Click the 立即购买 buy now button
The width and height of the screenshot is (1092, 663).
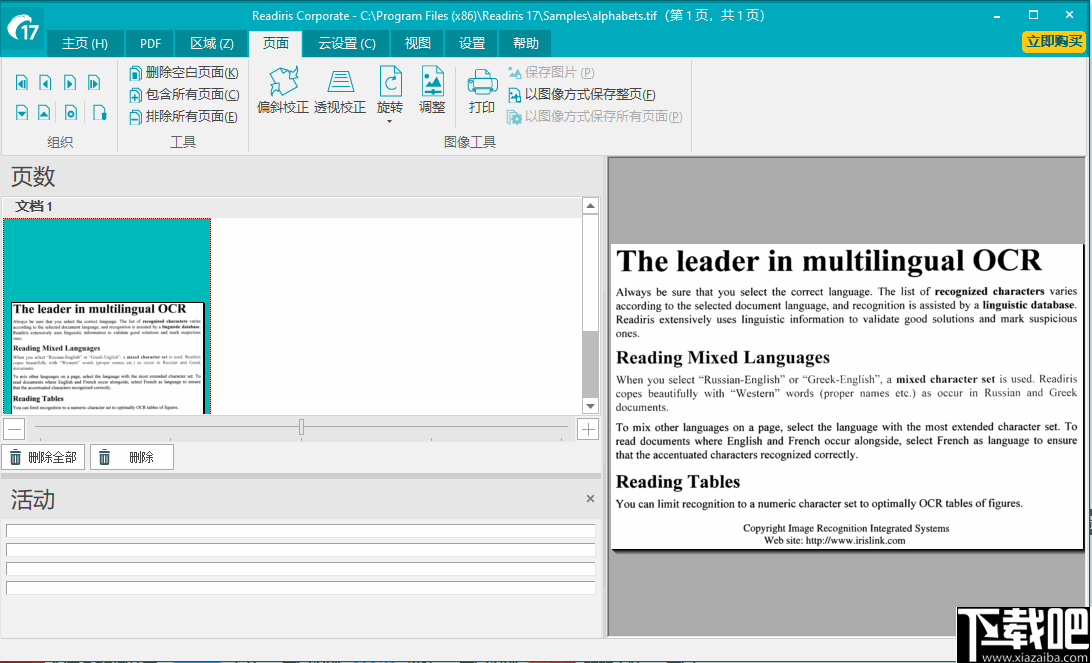1053,43
